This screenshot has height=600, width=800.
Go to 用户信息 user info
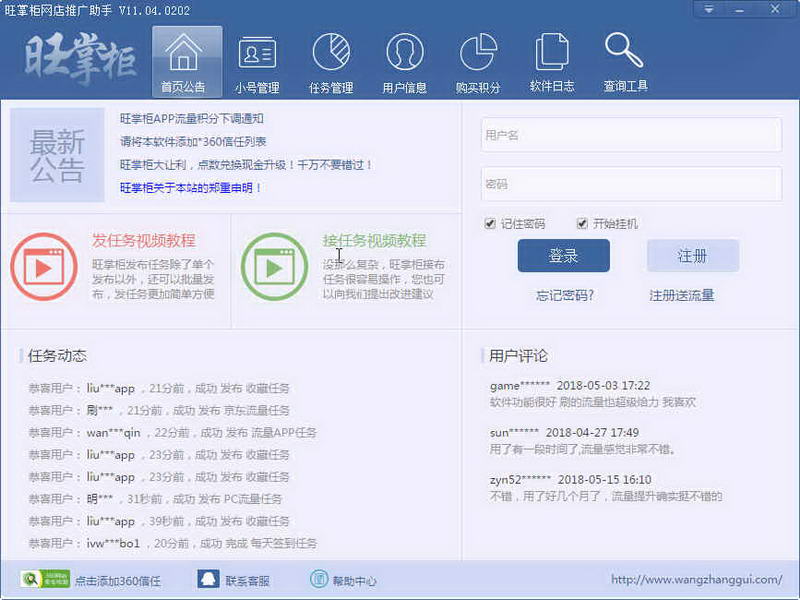tap(405, 62)
